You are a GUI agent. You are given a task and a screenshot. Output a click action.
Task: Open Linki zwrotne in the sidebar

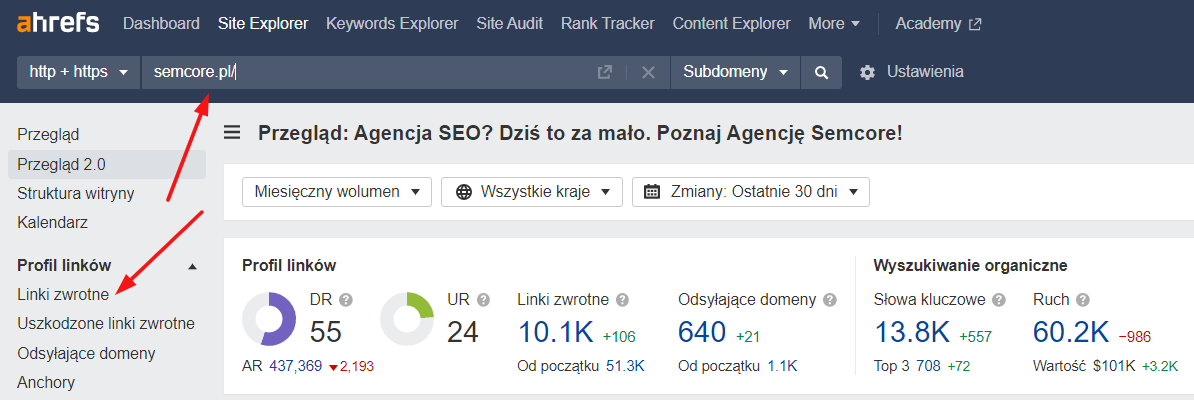(63, 294)
